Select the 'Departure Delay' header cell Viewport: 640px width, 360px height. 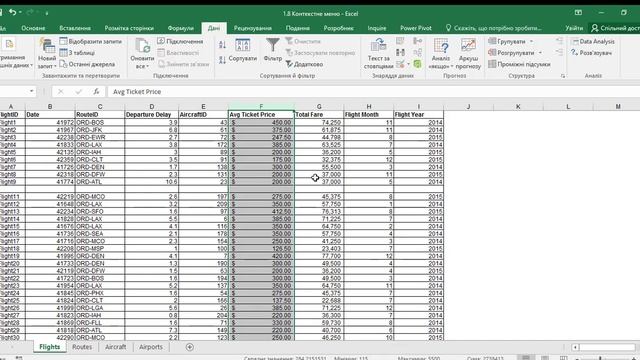(151, 115)
